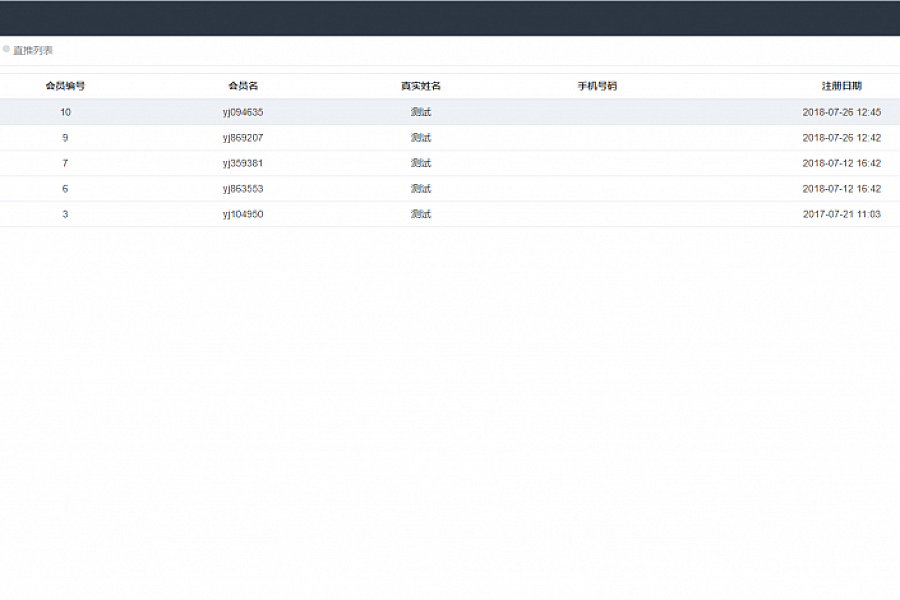
Task: Click the date 2018-07-26 12:45
Action: pyautogui.click(x=841, y=112)
